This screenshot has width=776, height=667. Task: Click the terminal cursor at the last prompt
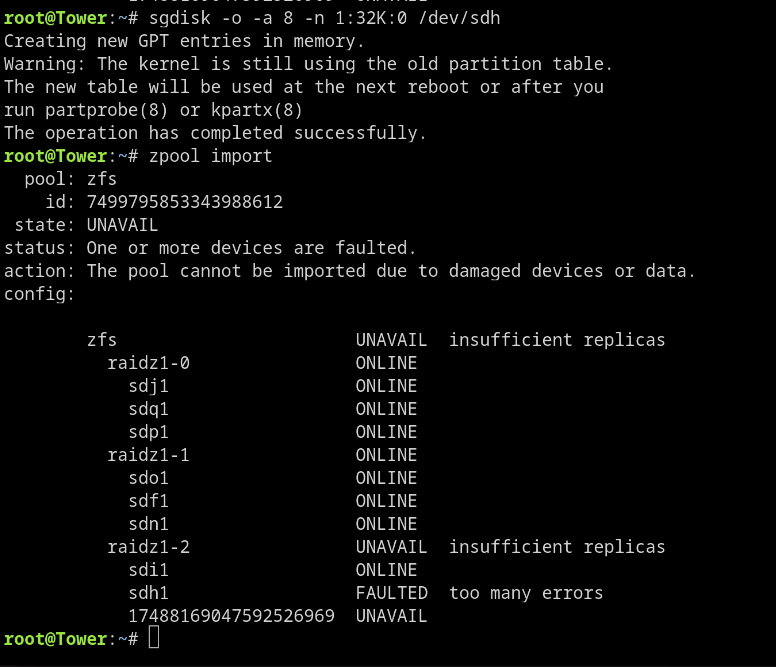tap(154, 637)
